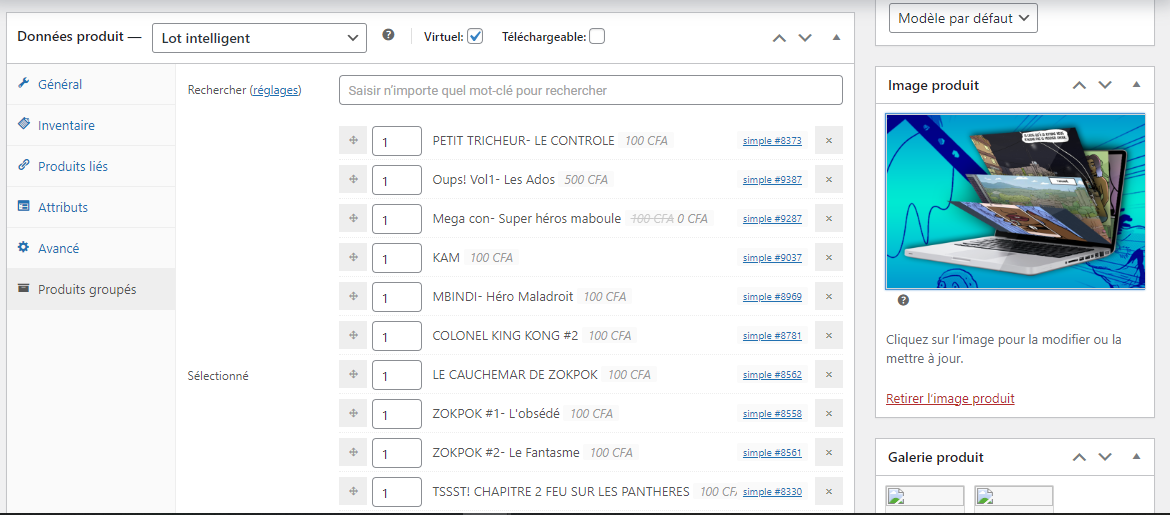This screenshot has width=1170, height=515.
Task: Open the Lot intelligent product type dropdown
Action: tap(259, 38)
